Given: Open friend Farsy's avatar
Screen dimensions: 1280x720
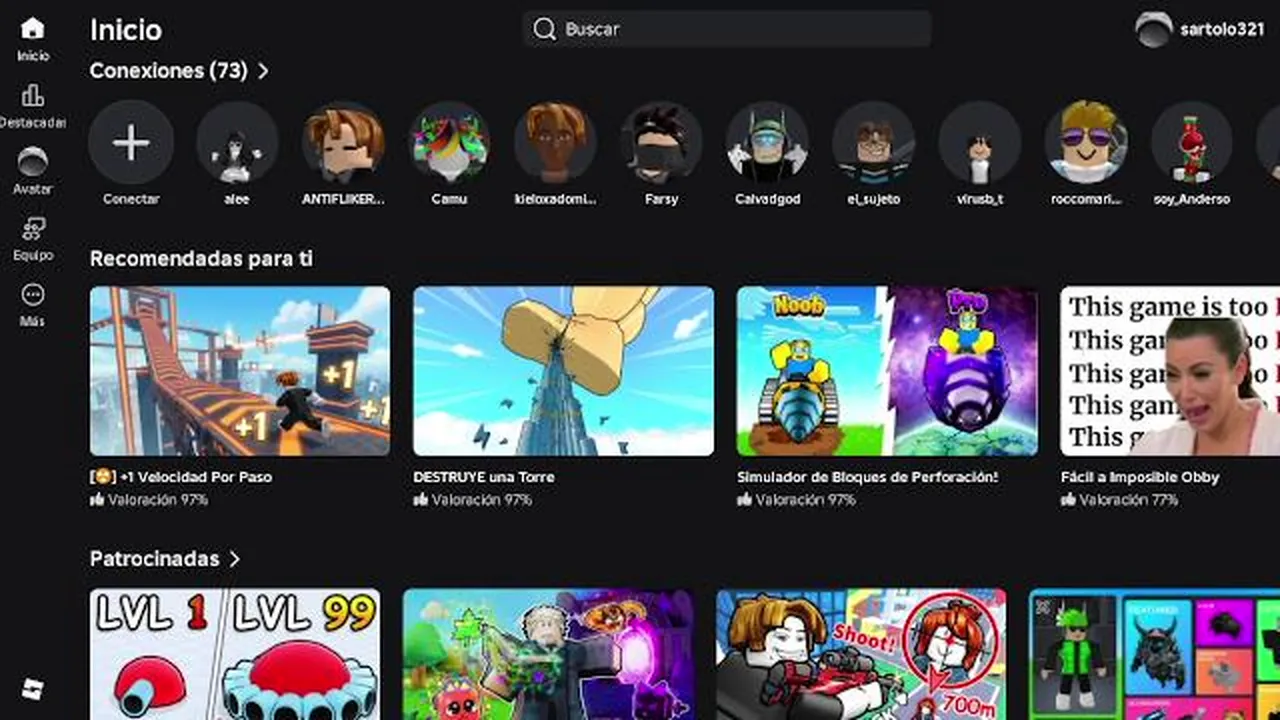Looking at the screenshot, I should click(661, 142).
